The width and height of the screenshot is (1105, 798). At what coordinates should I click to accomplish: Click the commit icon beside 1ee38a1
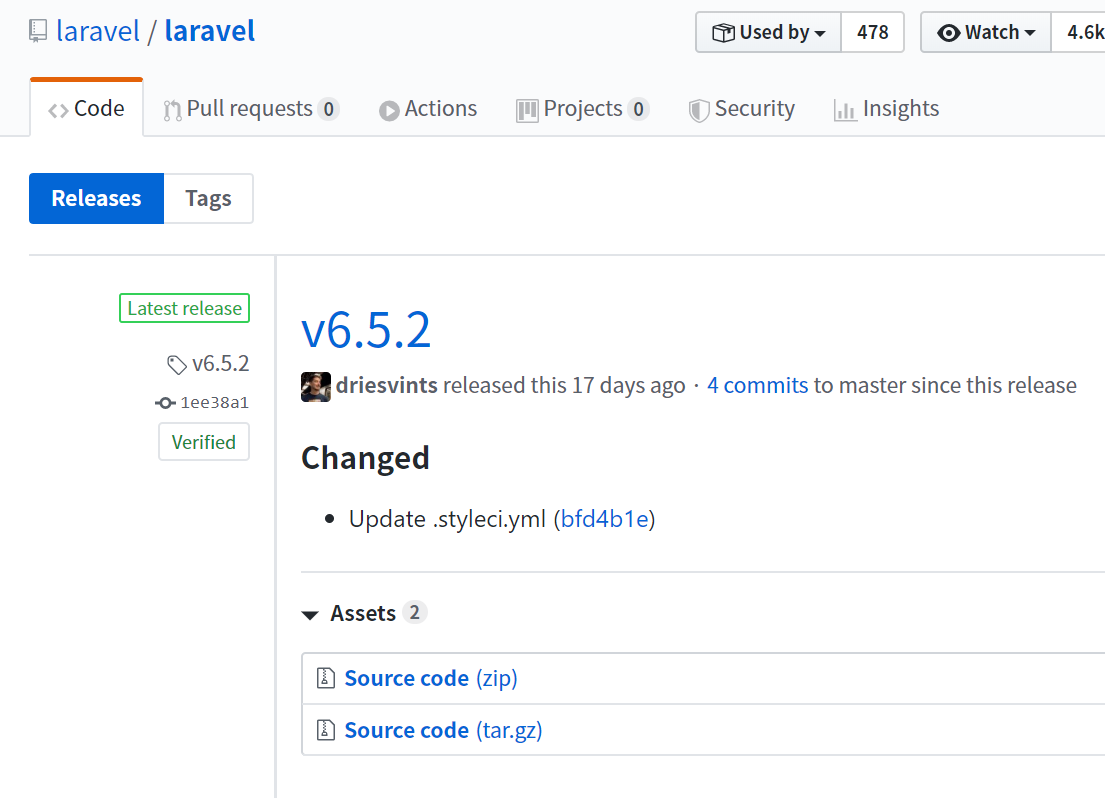pyautogui.click(x=165, y=402)
